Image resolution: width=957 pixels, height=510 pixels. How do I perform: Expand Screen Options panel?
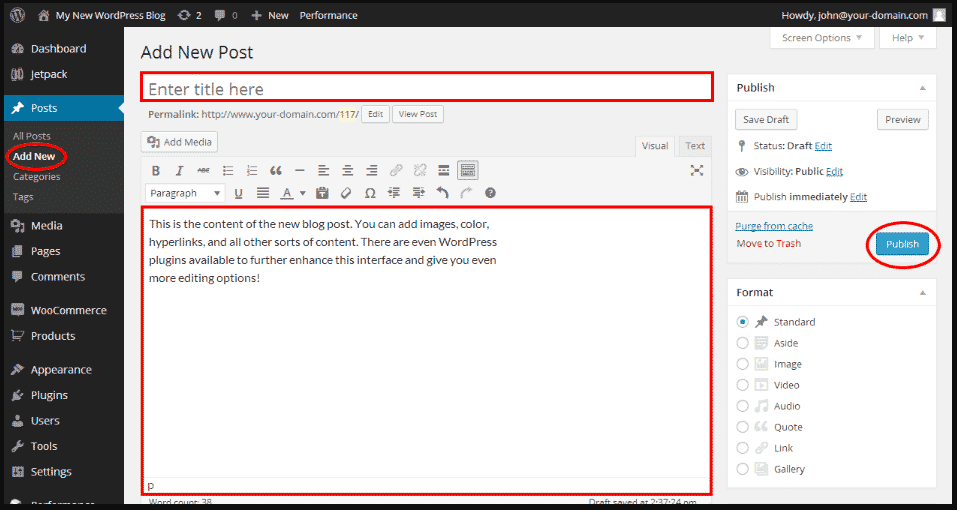coord(822,38)
